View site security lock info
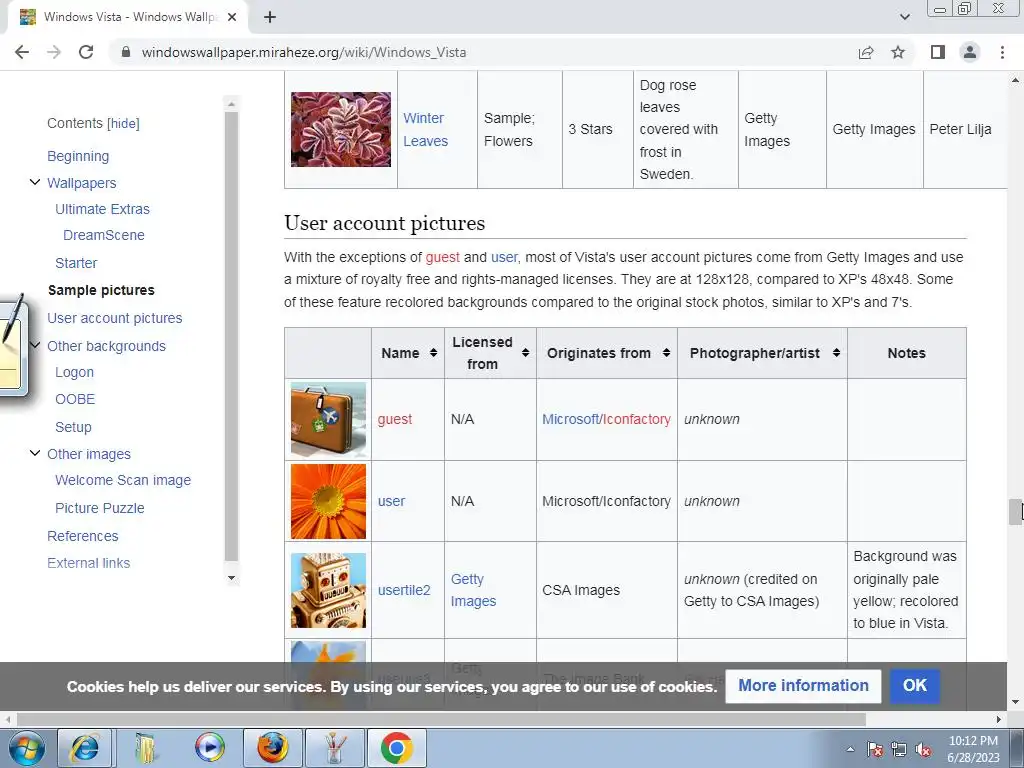The width and height of the screenshot is (1024, 768). [126, 52]
